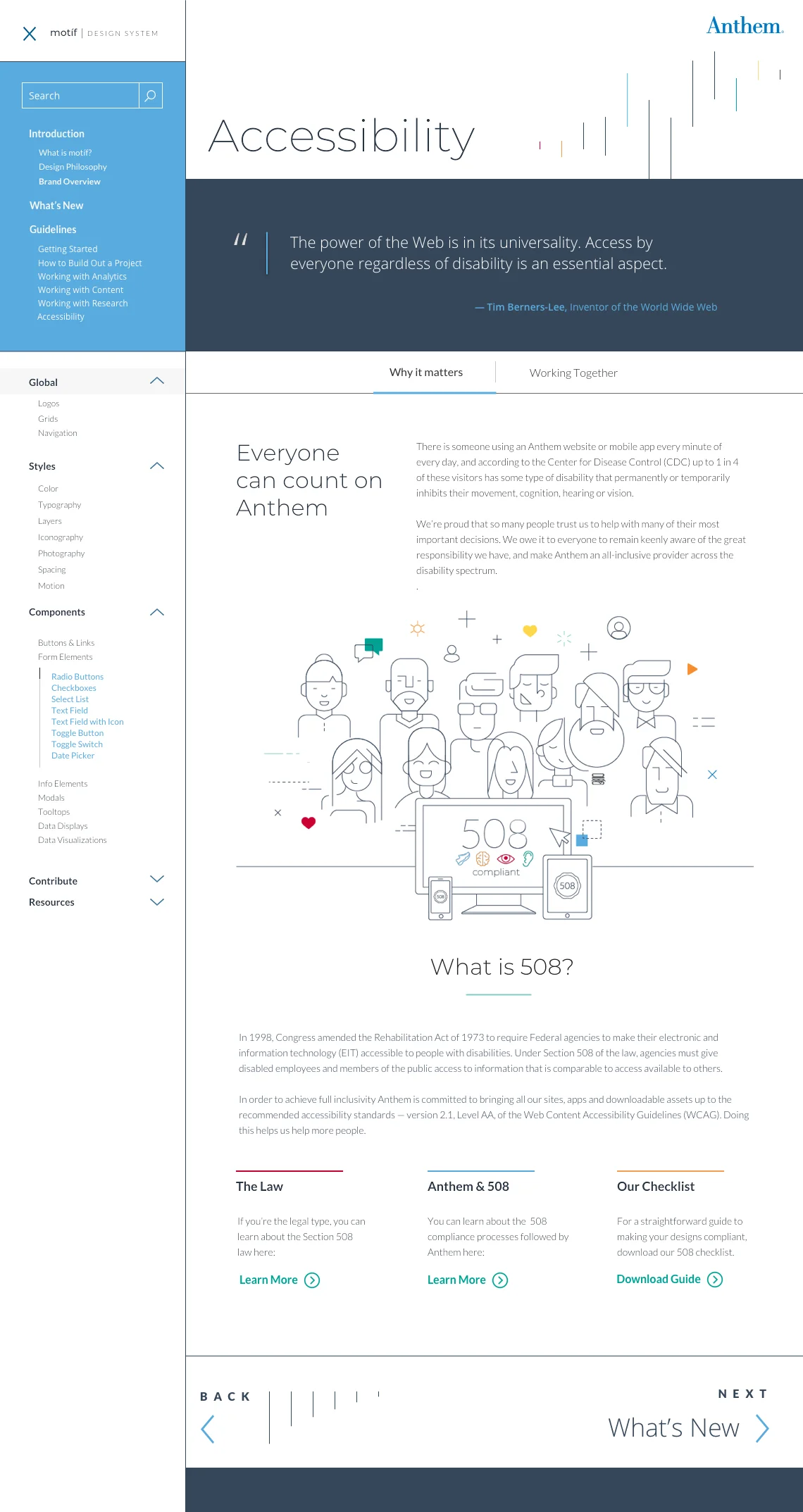Viewport: 803px width, 1512px height.
Task: Click the Back left chevron arrow
Action: click(207, 1429)
